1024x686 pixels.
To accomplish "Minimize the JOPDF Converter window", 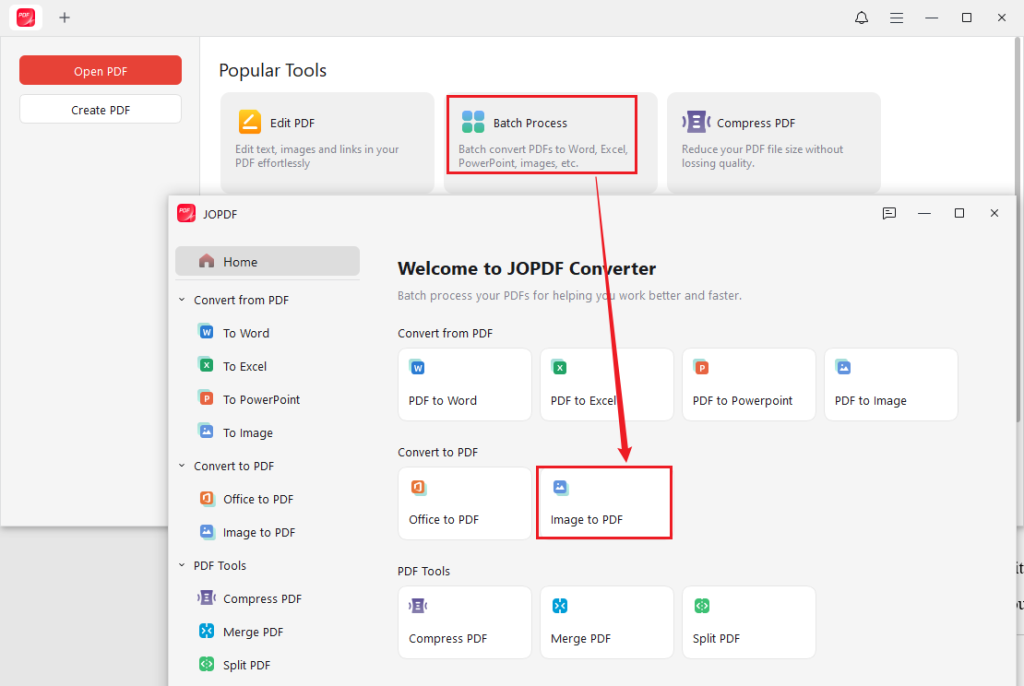I will coord(924,213).
